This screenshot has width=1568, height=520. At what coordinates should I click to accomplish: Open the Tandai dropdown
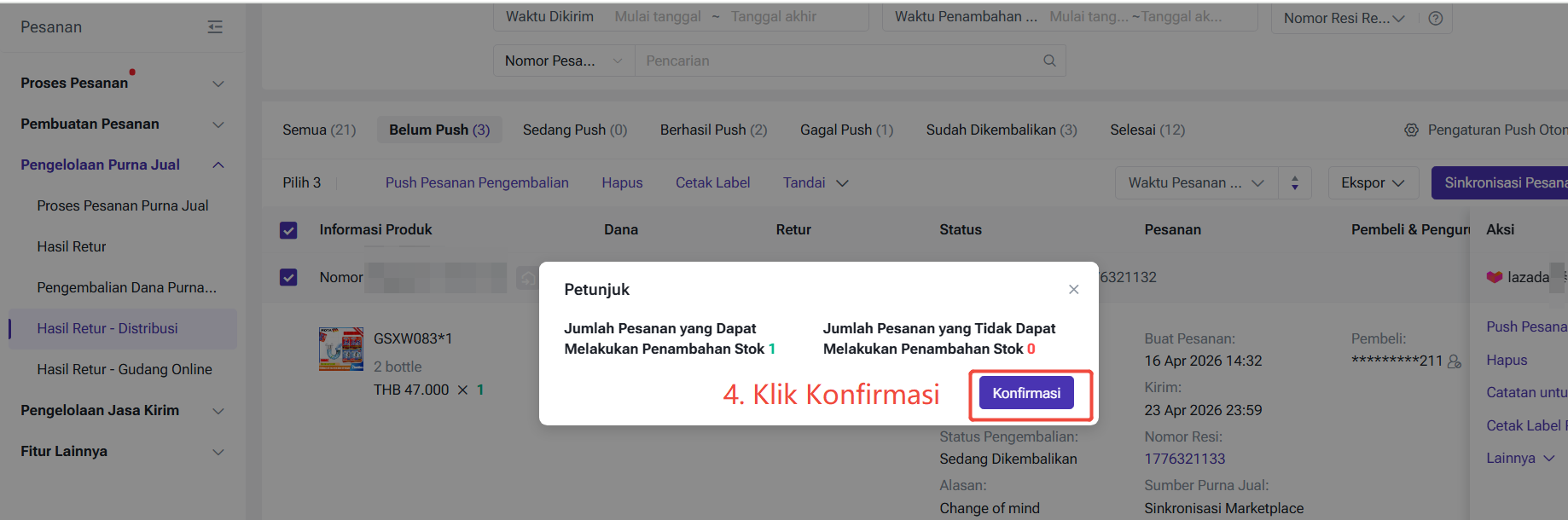click(x=815, y=182)
